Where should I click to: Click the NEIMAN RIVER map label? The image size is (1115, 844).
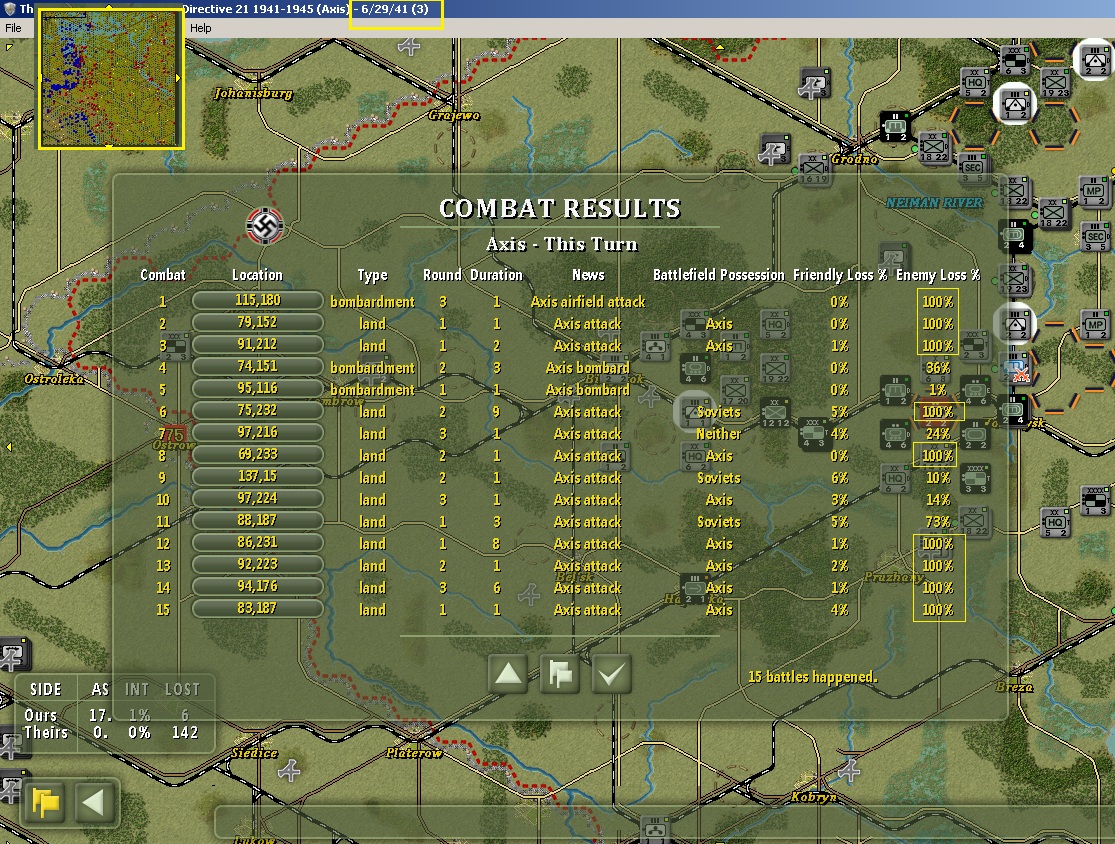coord(934,203)
